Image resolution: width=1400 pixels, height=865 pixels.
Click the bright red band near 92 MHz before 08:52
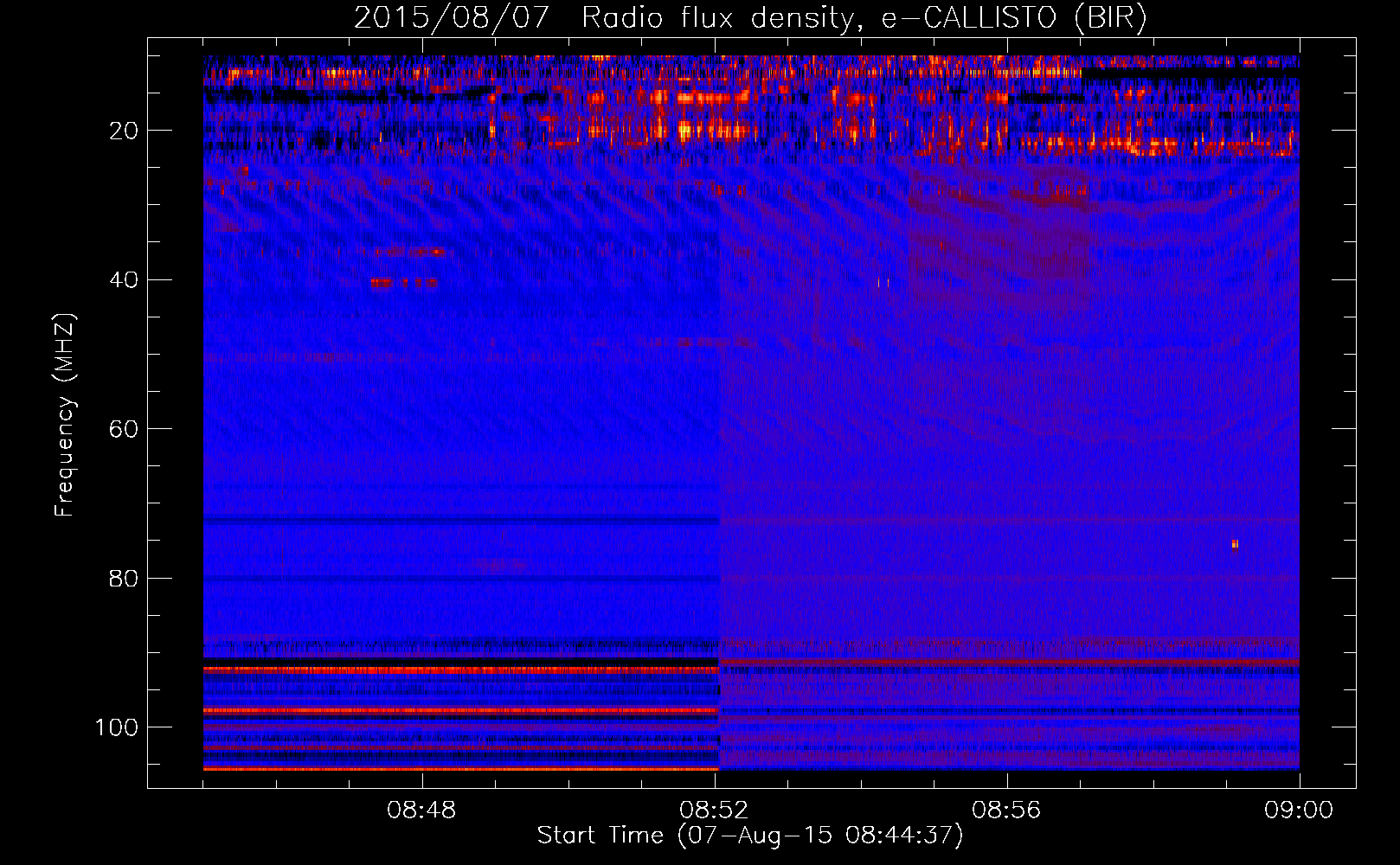(460, 670)
